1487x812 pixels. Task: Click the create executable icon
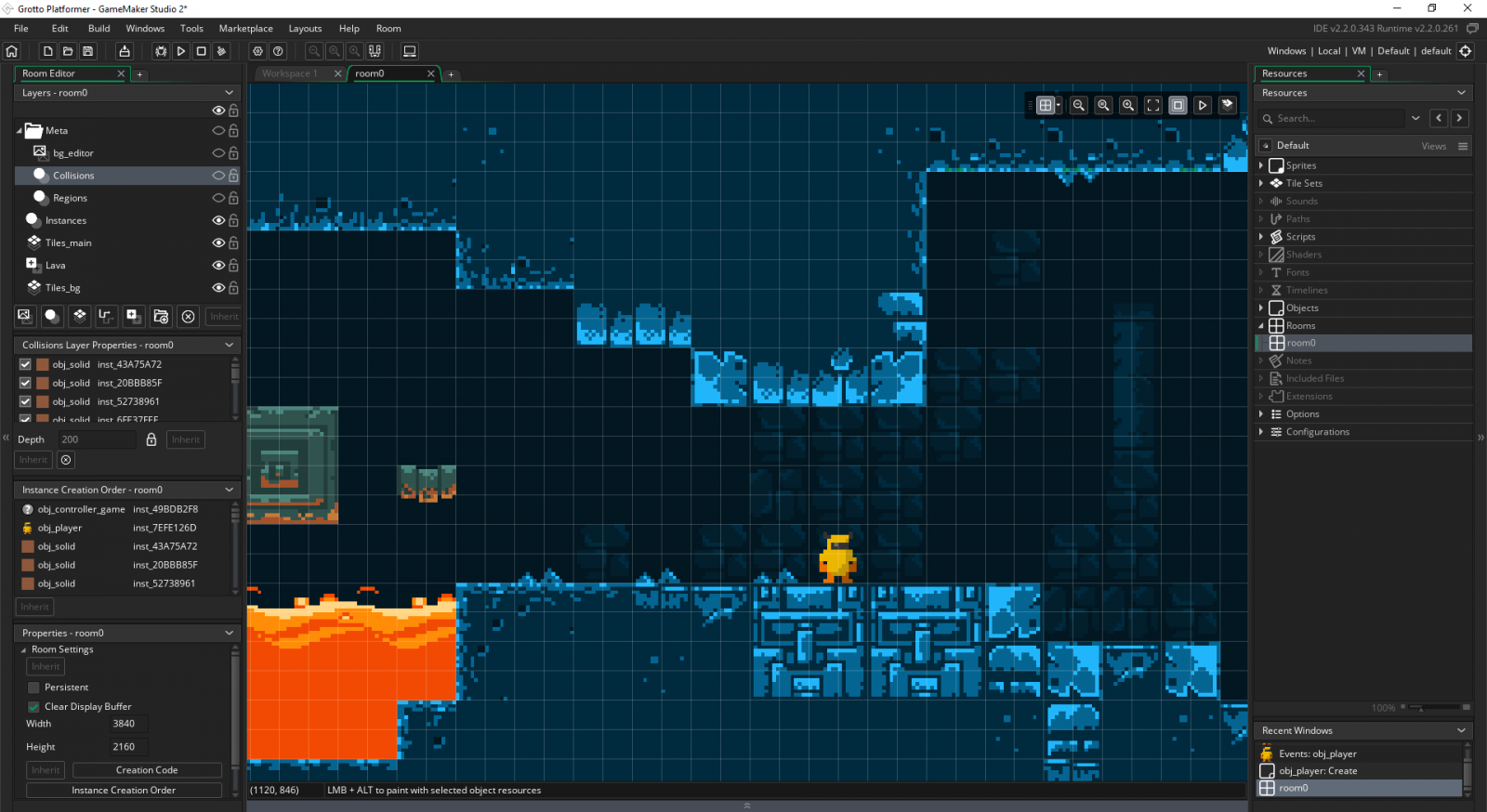point(125,51)
